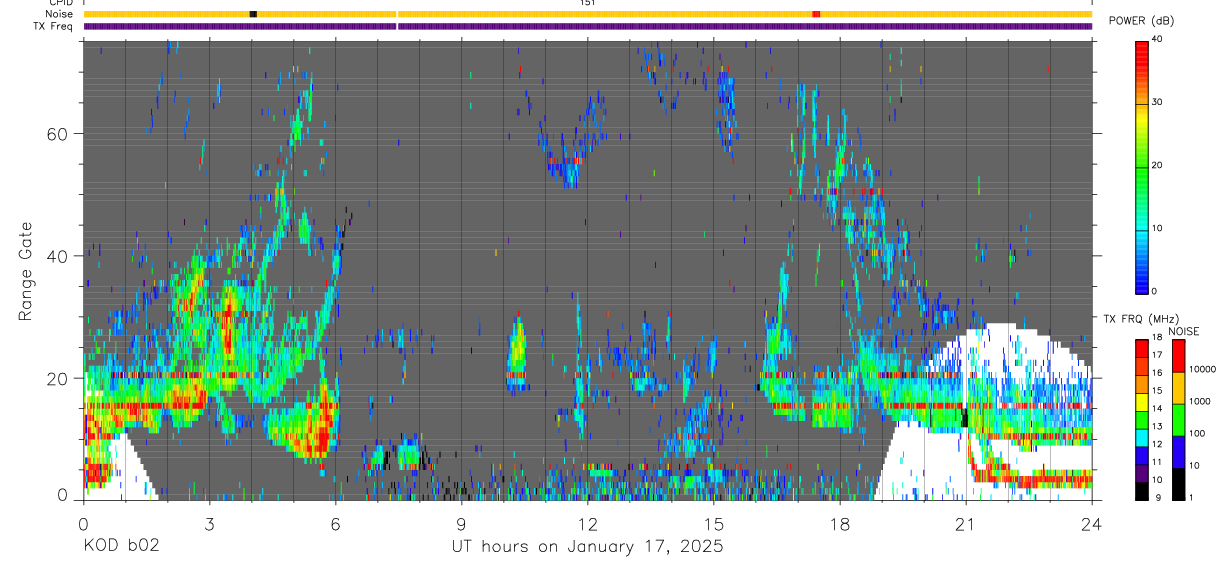Viewport: 1228px width, 567px height.
Task: Click the TX FRQ (MHz) color scale
Action: click(x=1141, y=419)
